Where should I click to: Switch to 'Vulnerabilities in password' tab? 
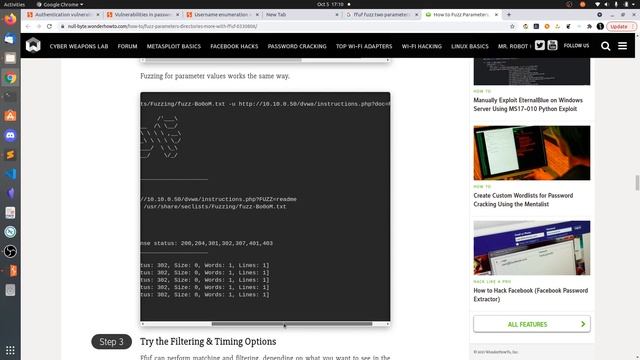point(142,14)
